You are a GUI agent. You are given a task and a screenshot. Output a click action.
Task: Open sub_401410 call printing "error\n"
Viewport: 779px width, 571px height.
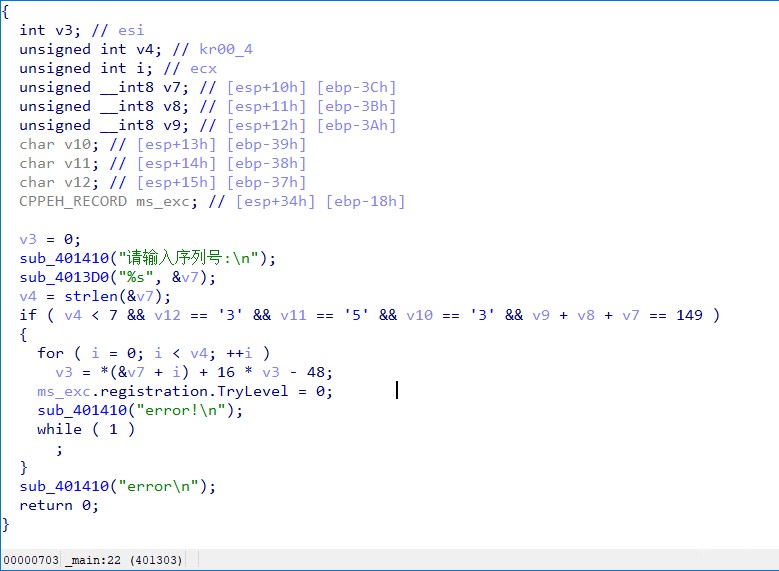click(118, 486)
